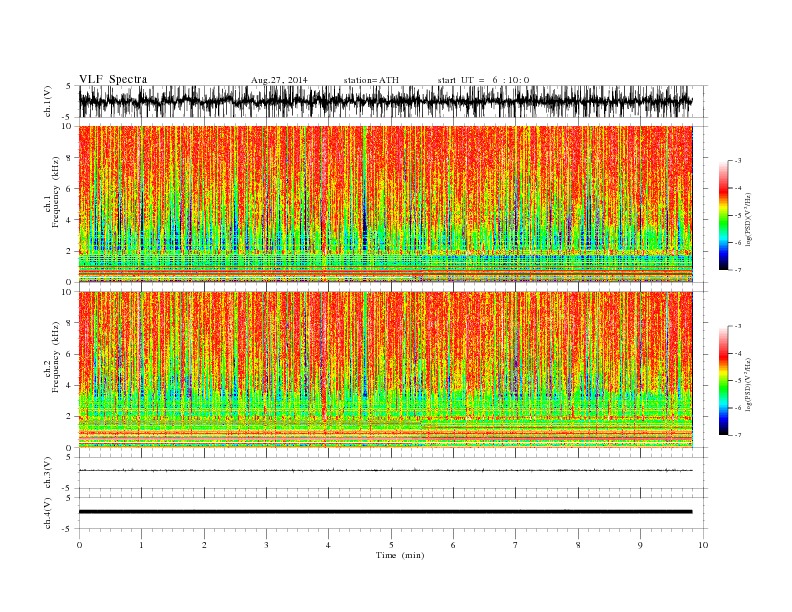The height and width of the screenshot is (612, 792).
Task: Click the thick ch.4 voltage trace band
Action: (386, 512)
